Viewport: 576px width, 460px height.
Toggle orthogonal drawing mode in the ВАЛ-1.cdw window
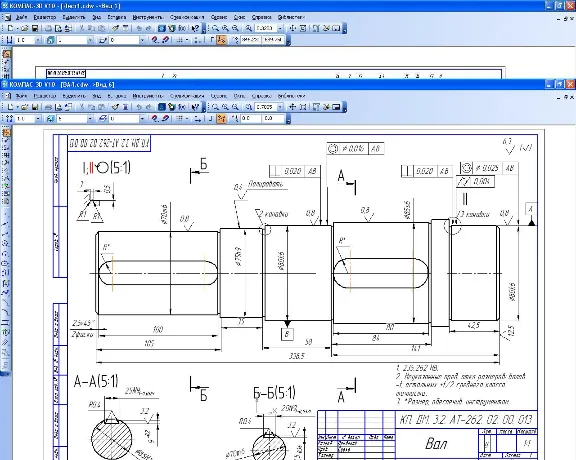point(210,118)
